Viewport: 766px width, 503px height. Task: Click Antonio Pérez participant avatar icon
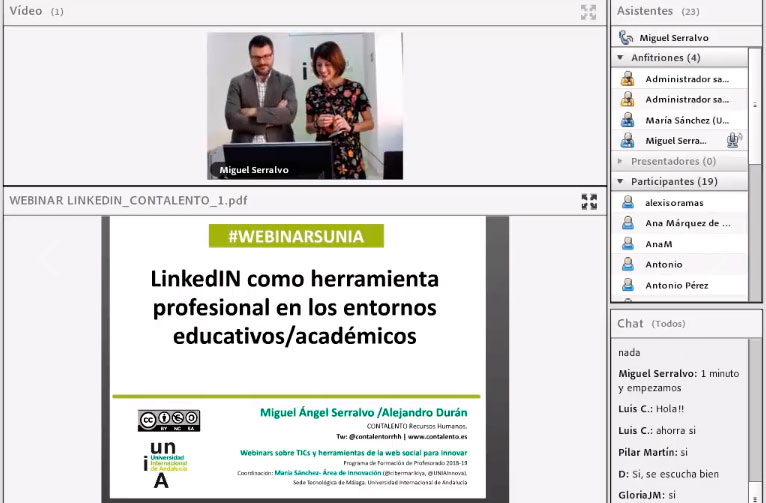627,285
